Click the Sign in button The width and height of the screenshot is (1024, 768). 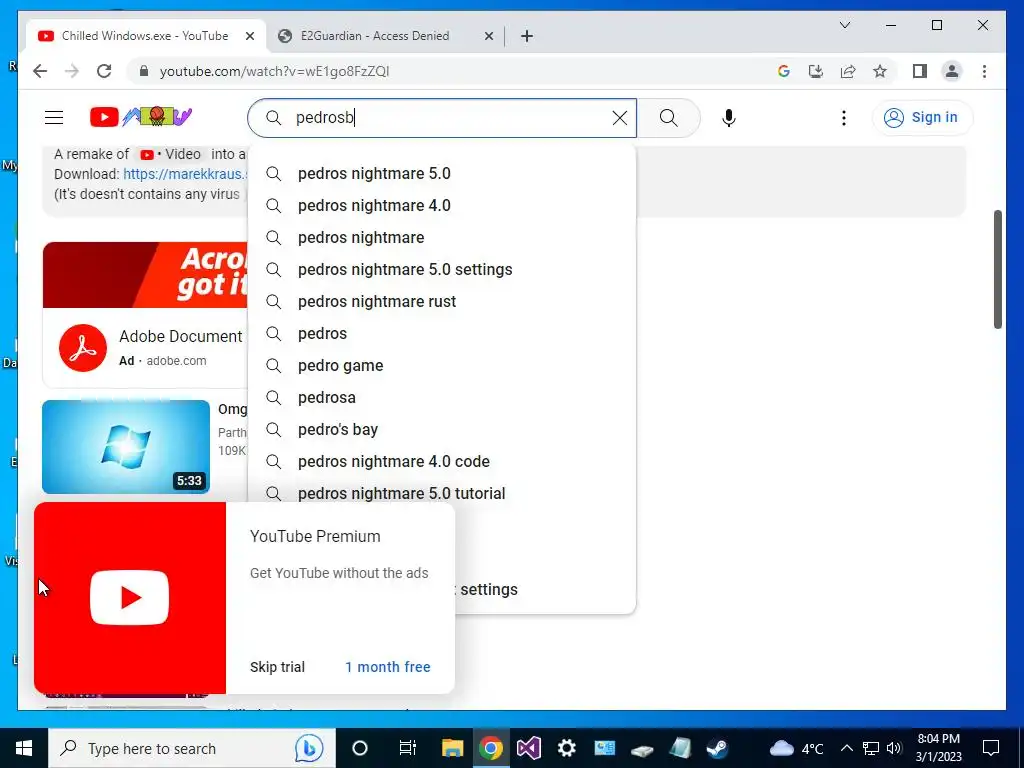[921, 118]
